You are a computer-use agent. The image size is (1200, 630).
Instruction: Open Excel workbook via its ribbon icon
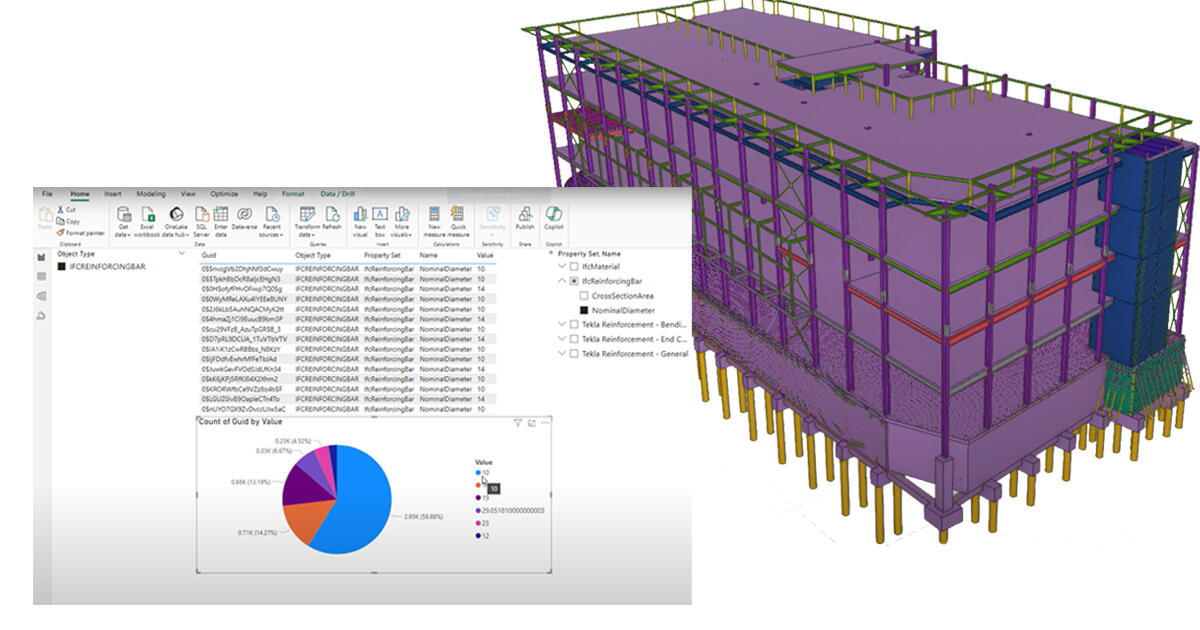click(x=147, y=215)
